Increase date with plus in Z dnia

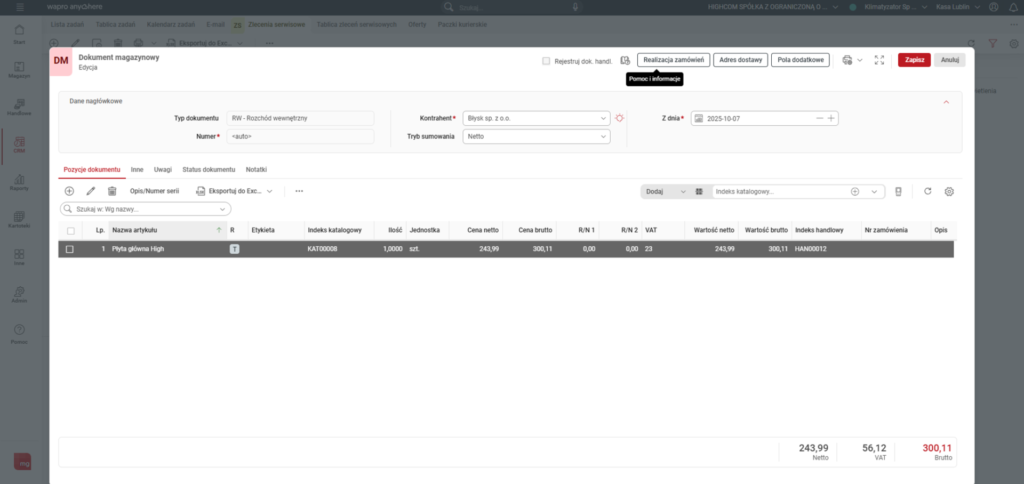(x=831, y=118)
